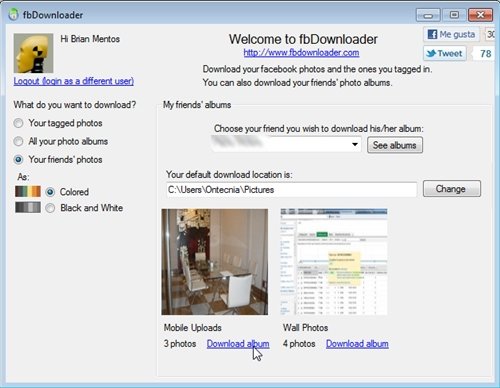The width and height of the screenshot is (500, 388).
Task: Maximize the fbDownloader window
Action: 454,15
